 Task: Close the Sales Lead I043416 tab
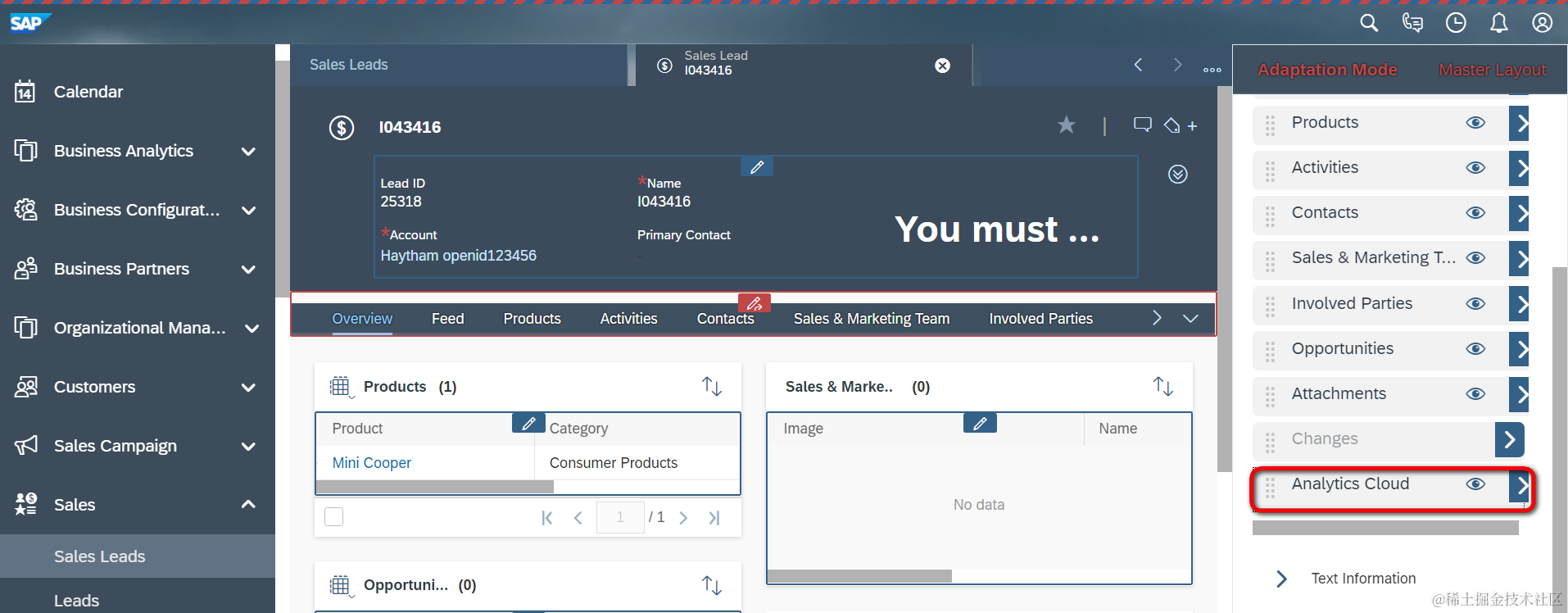943,66
